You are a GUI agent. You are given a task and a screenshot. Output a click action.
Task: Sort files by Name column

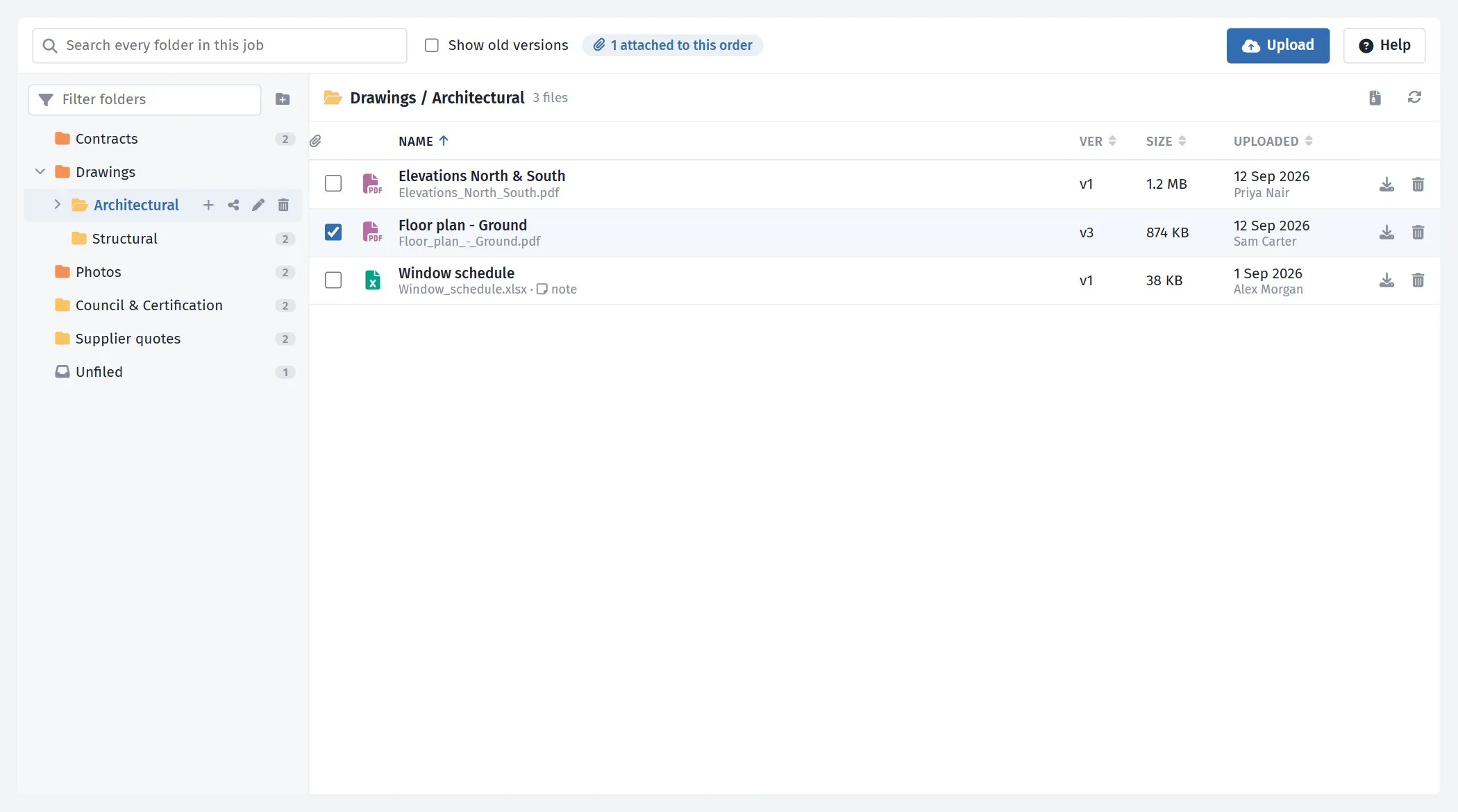(424, 141)
